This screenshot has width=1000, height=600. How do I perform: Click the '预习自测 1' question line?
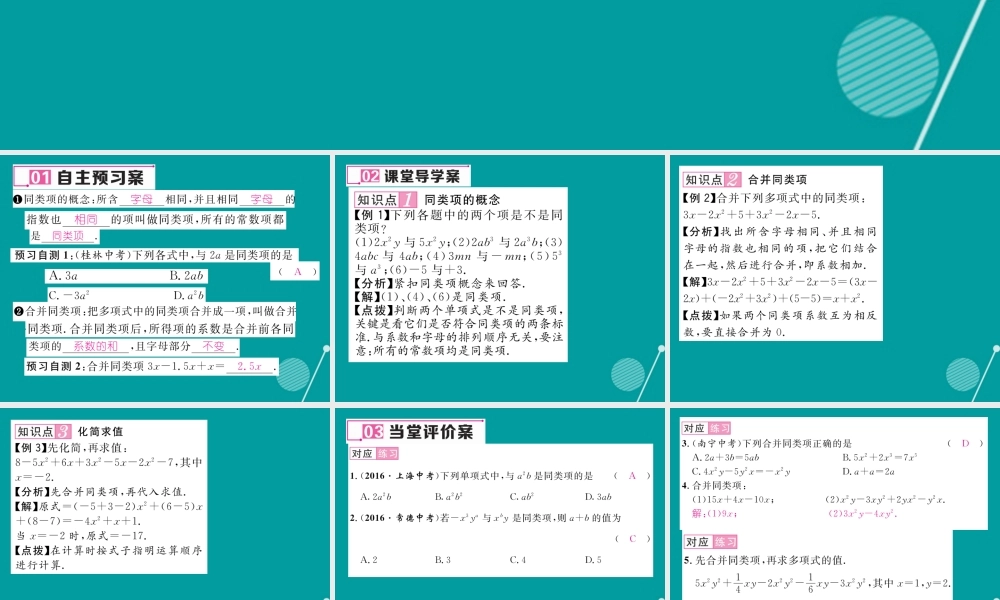tap(154, 255)
